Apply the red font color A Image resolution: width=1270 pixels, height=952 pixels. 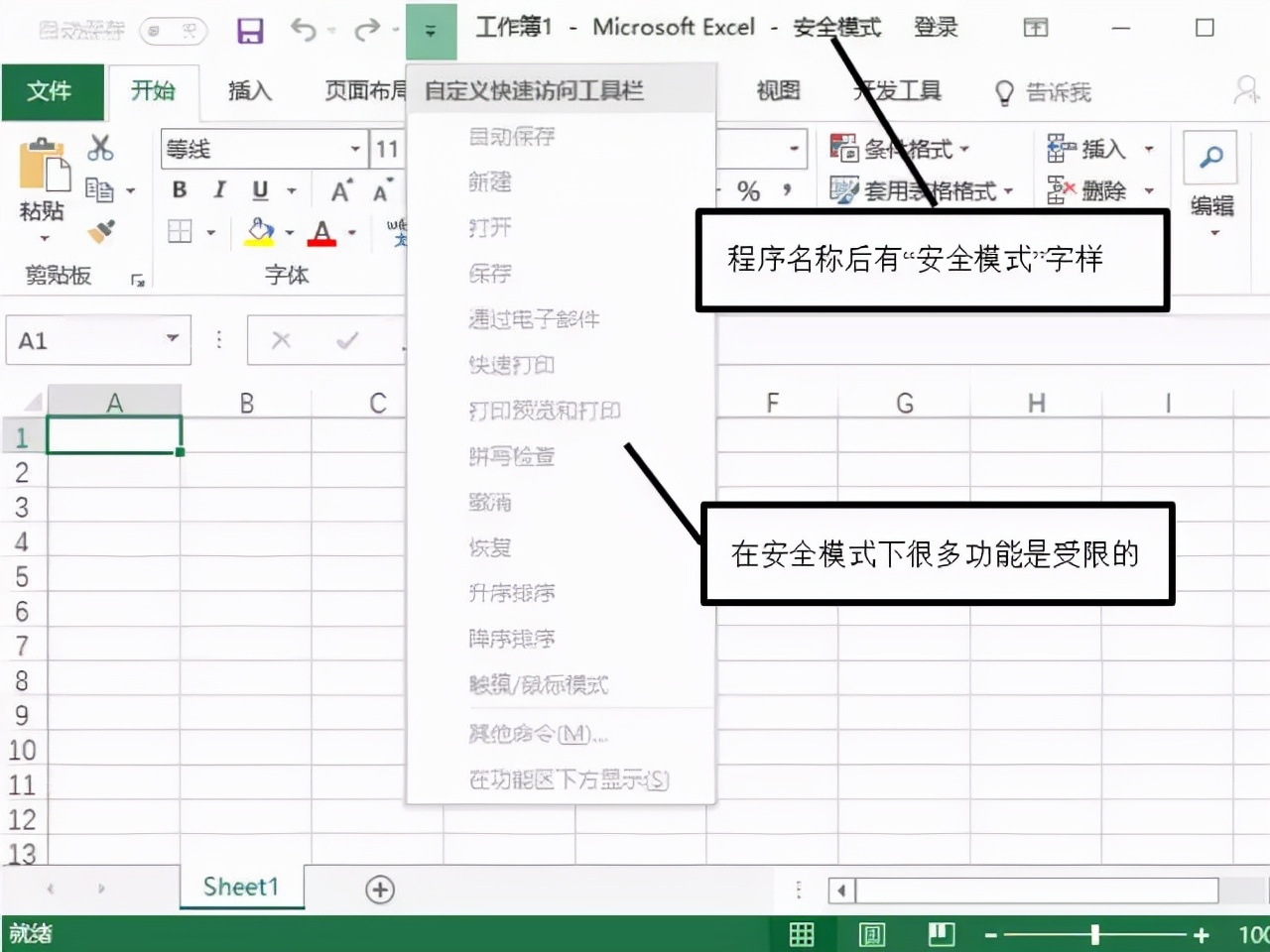click(x=321, y=232)
